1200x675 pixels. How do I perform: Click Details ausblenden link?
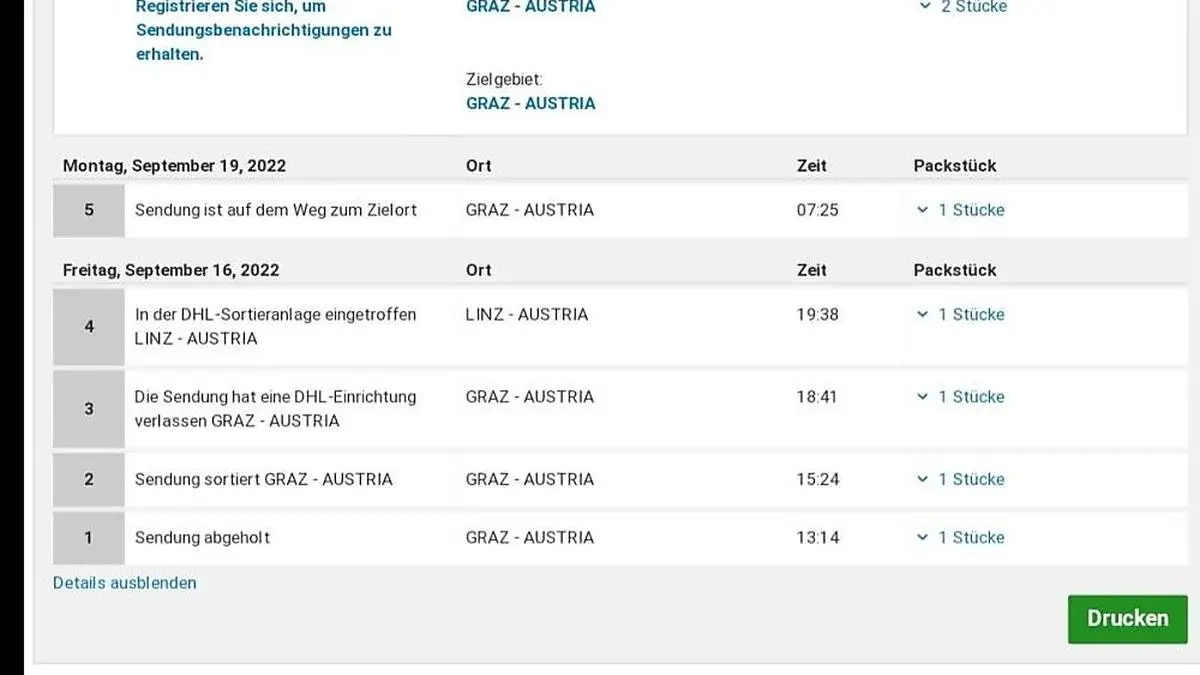pyautogui.click(x=125, y=583)
